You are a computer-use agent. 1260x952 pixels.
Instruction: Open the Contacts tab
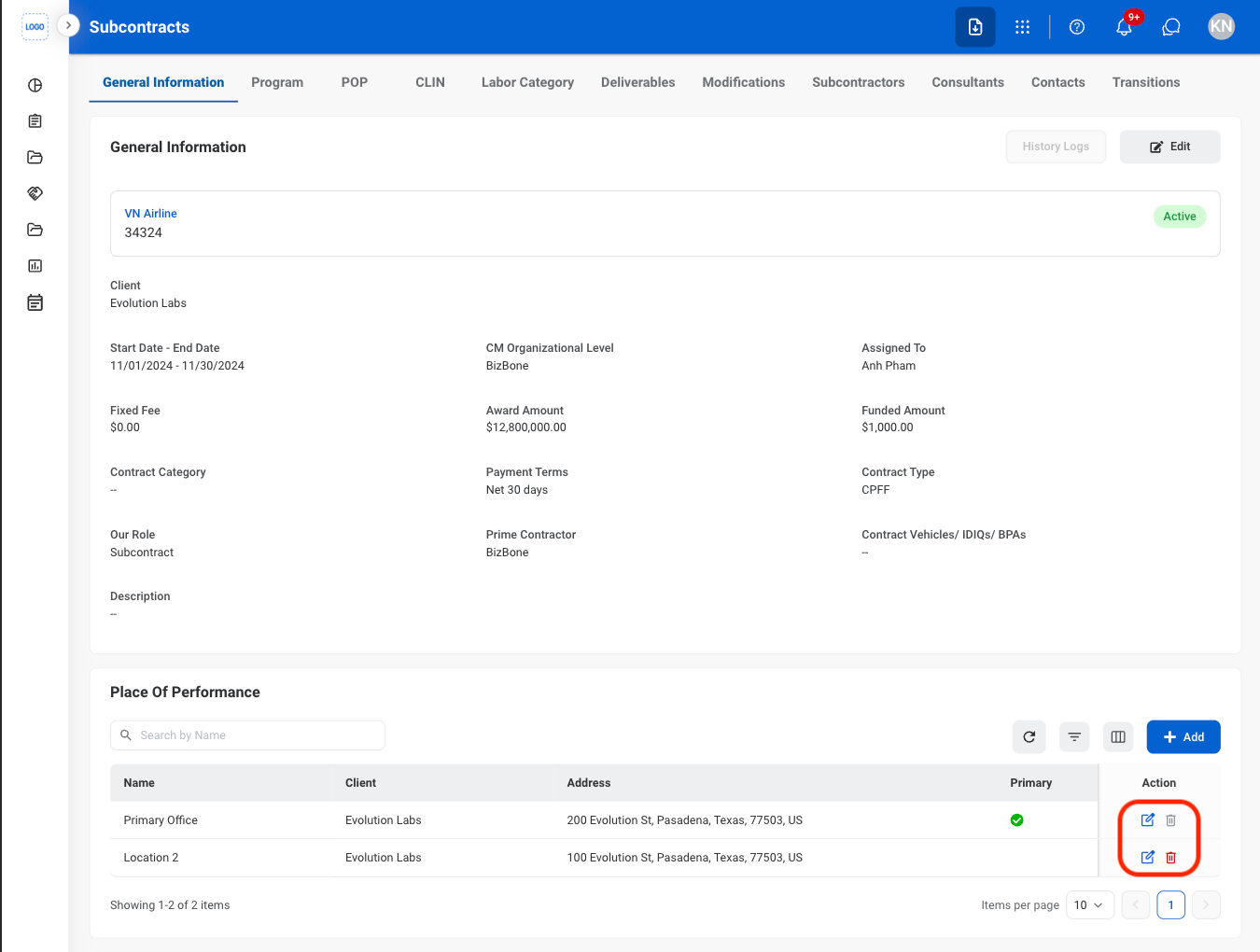[1058, 82]
